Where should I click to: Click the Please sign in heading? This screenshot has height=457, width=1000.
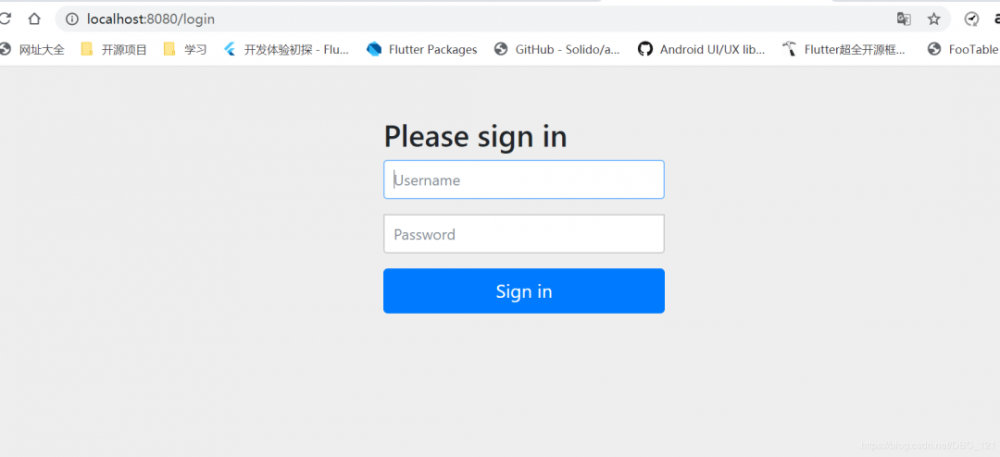[475, 136]
